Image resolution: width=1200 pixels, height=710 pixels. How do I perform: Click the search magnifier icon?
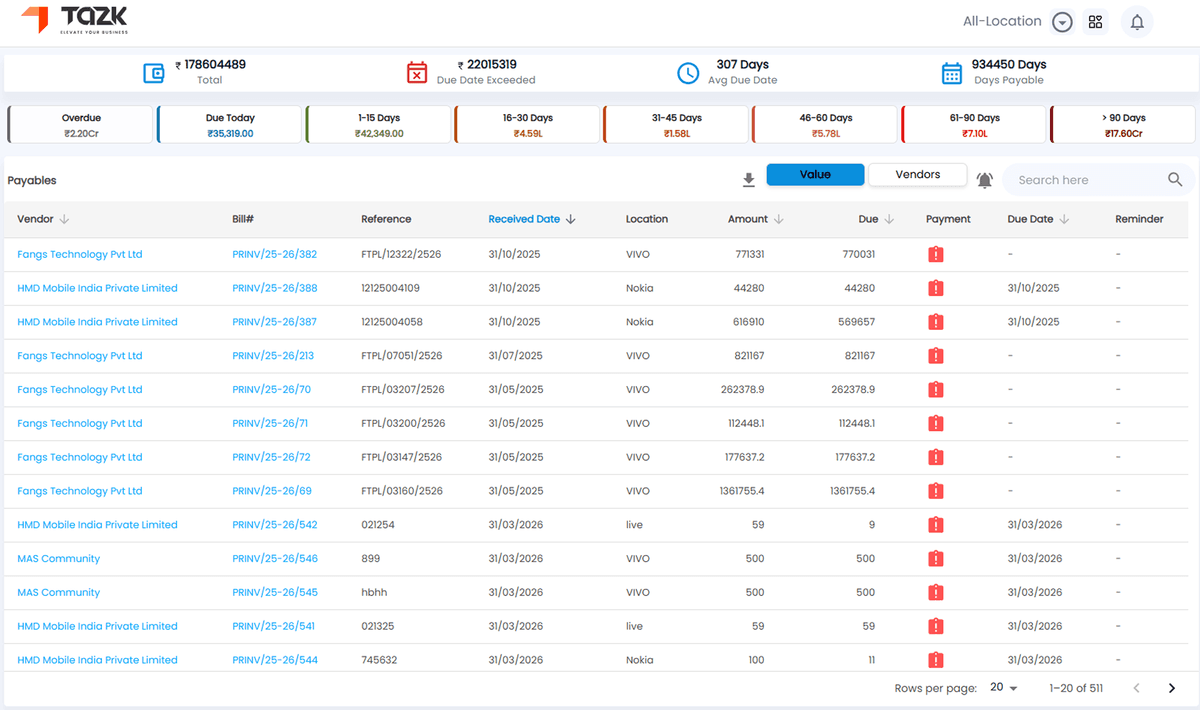point(1175,180)
